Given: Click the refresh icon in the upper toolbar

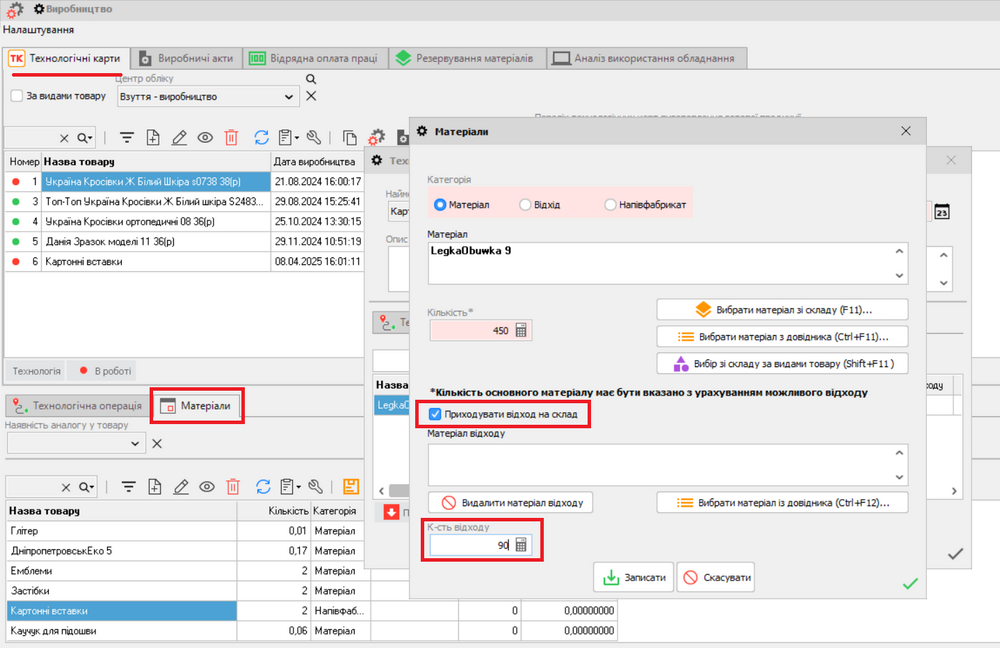Looking at the screenshot, I should coord(262,138).
